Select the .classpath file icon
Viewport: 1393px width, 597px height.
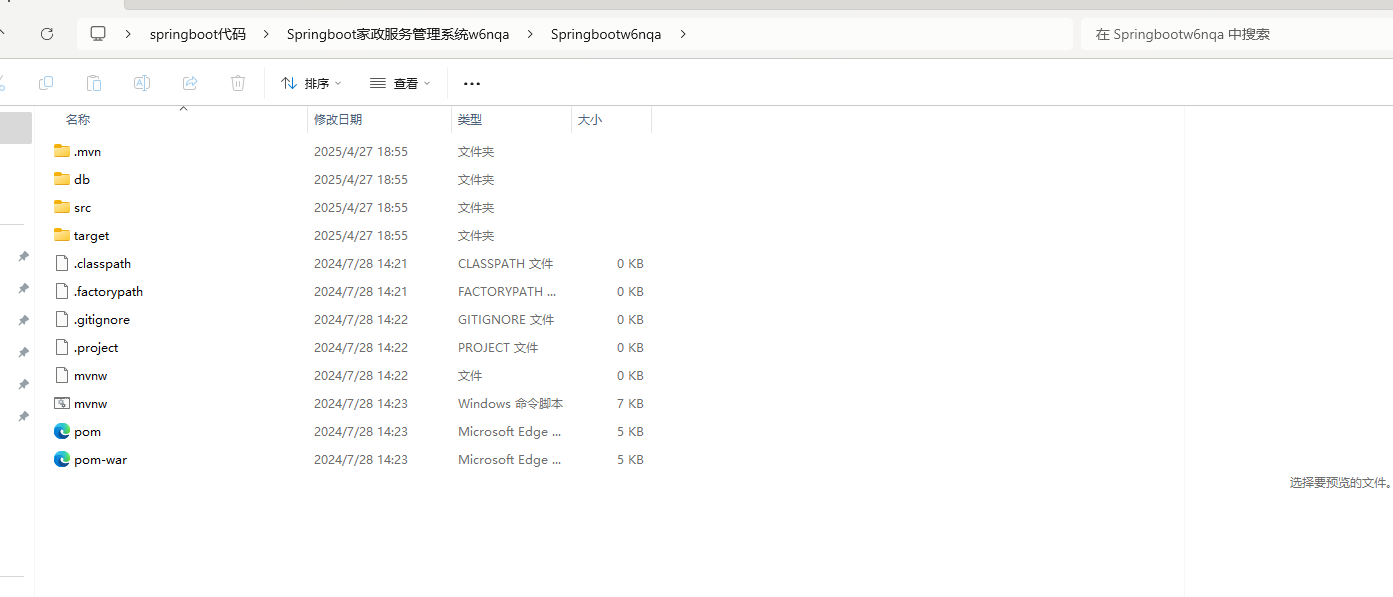click(62, 263)
